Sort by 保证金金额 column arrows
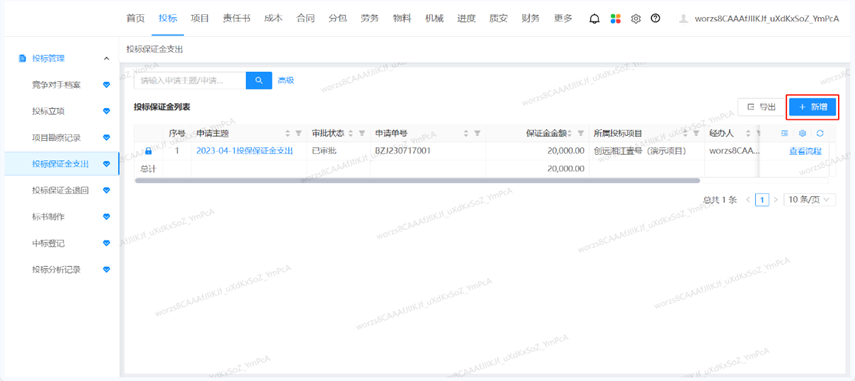The height and width of the screenshot is (381, 855). 570,133
